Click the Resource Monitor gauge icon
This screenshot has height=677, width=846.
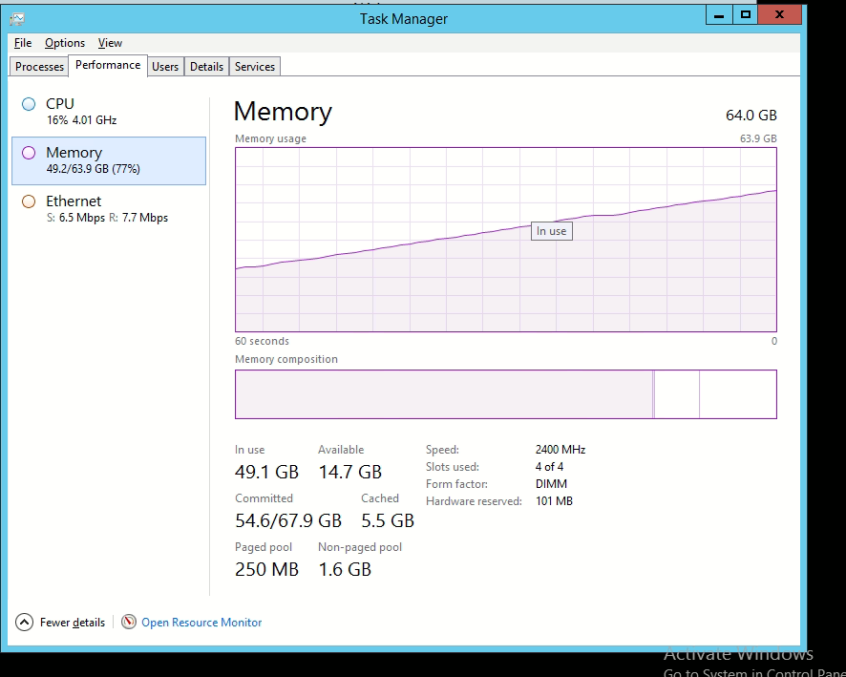[128, 622]
